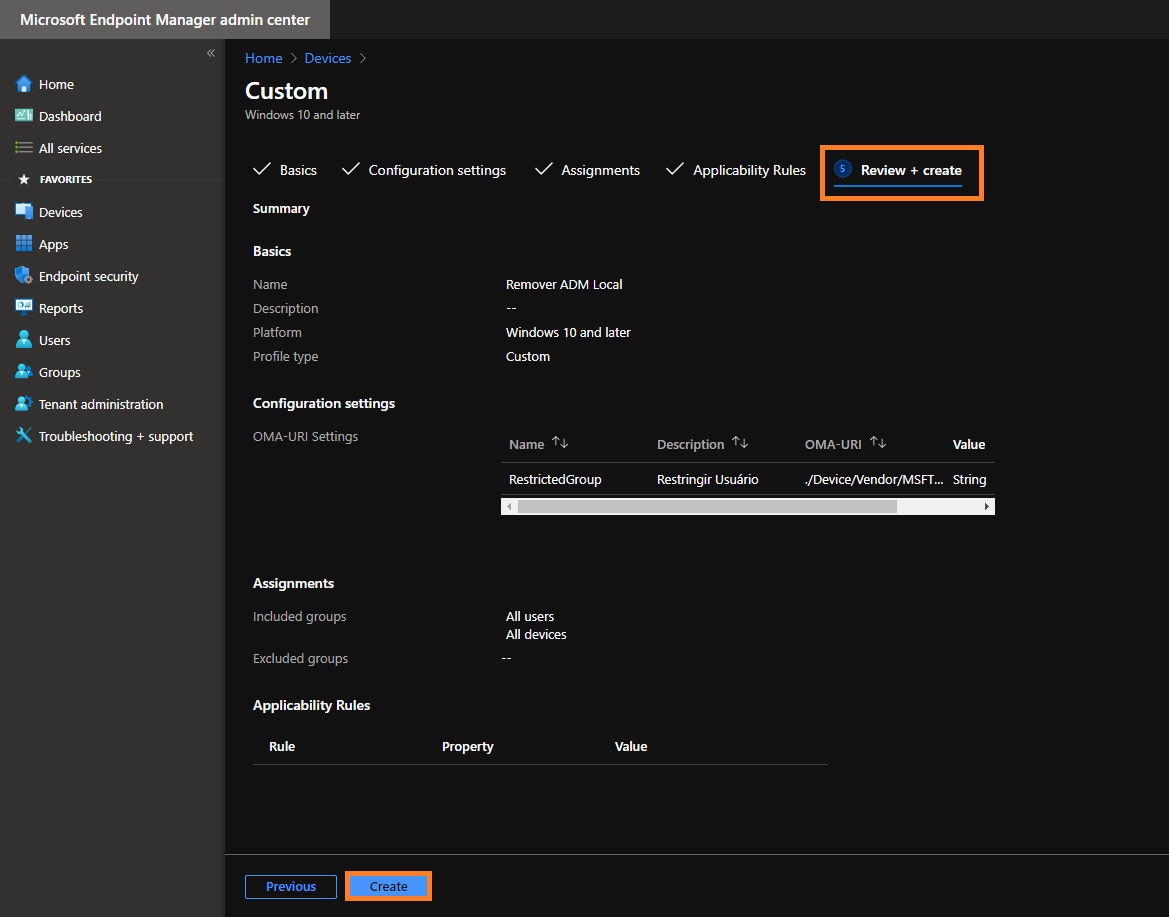The image size is (1169, 917).
Task: Click the String value cell
Action: coord(969,479)
